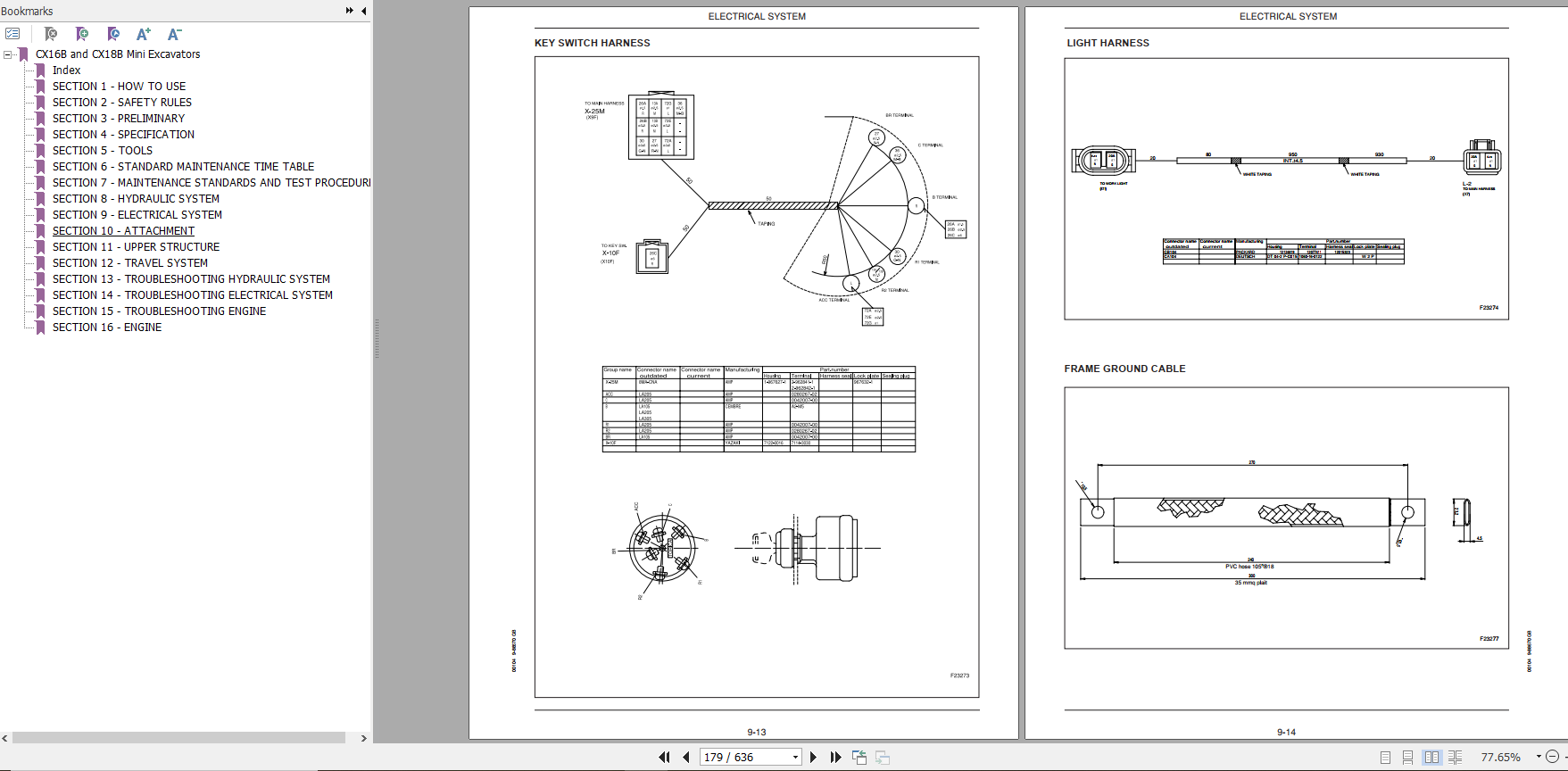The image size is (1568, 771).
Task: Click the zoom out minus button
Action: click(x=1552, y=757)
